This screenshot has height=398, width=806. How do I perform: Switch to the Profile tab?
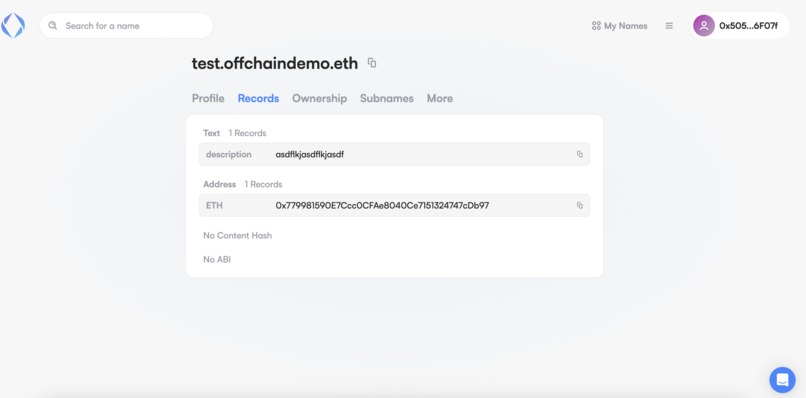[208, 98]
